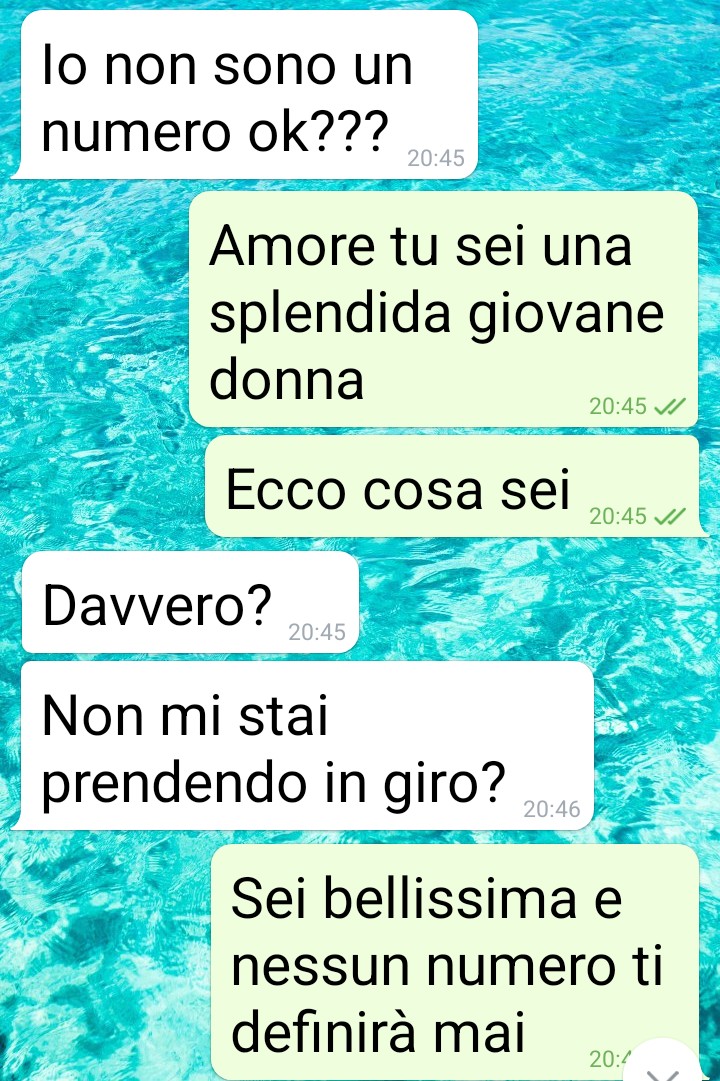Image resolution: width=720 pixels, height=1081 pixels.
Task: Tap the blue double-check on 'splendida giovane donna' message
Action: [x=669, y=407]
